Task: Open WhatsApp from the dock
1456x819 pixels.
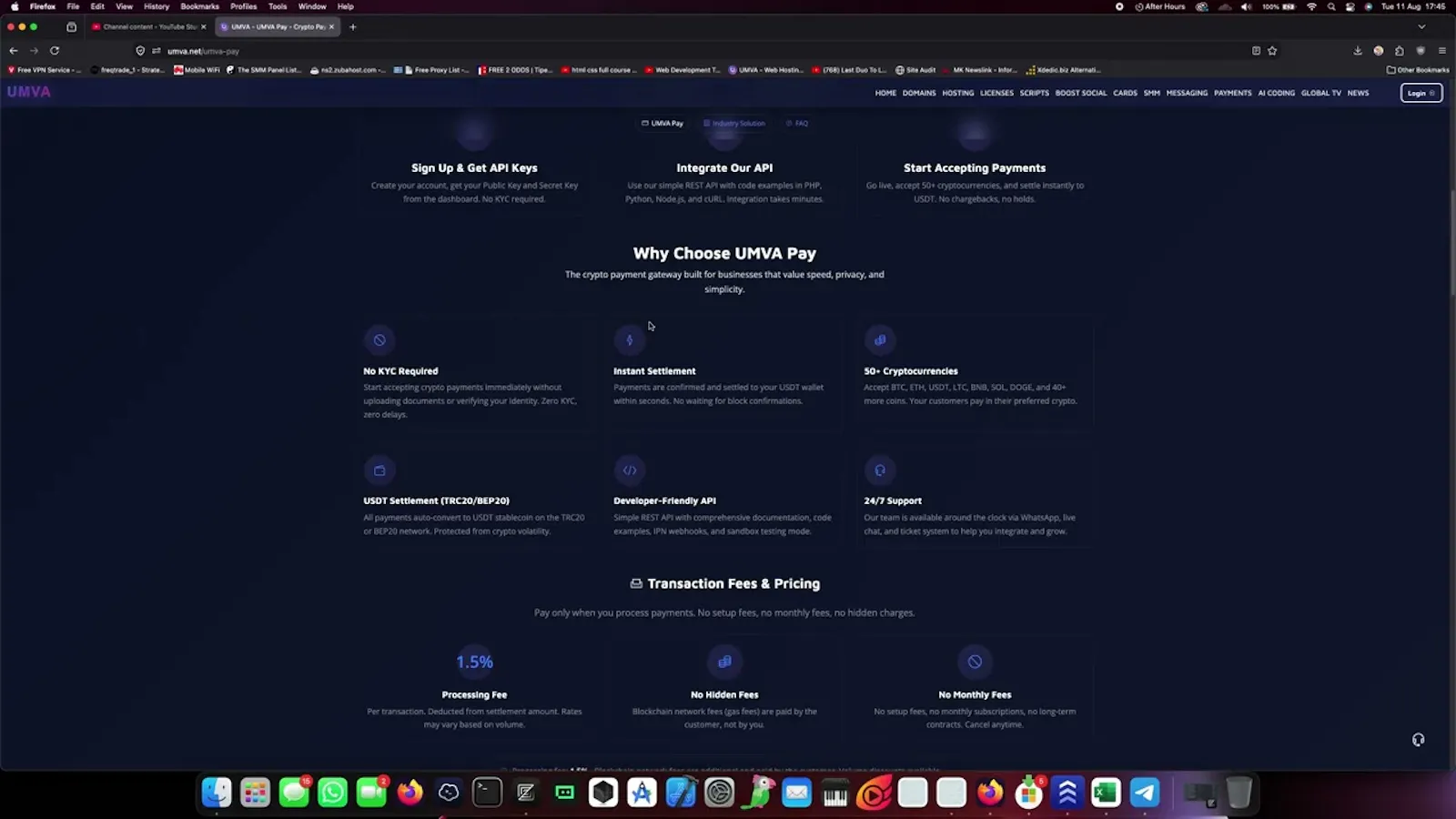Action: (x=333, y=793)
